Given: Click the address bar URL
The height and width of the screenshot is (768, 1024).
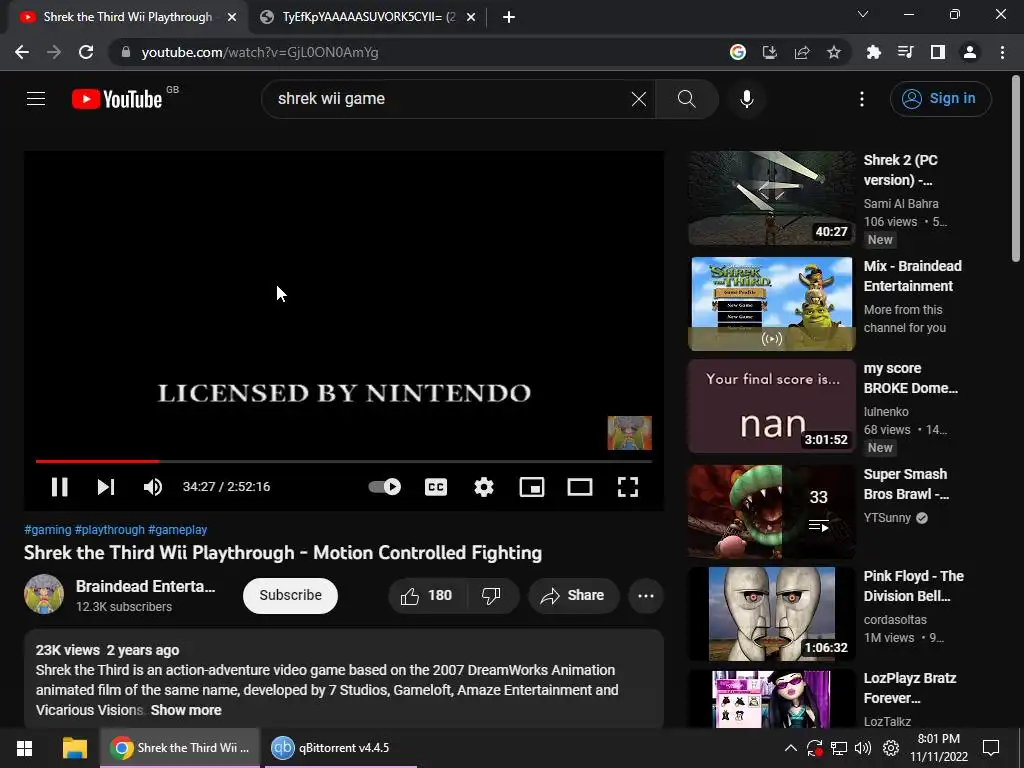Looking at the screenshot, I should click(x=260, y=52).
